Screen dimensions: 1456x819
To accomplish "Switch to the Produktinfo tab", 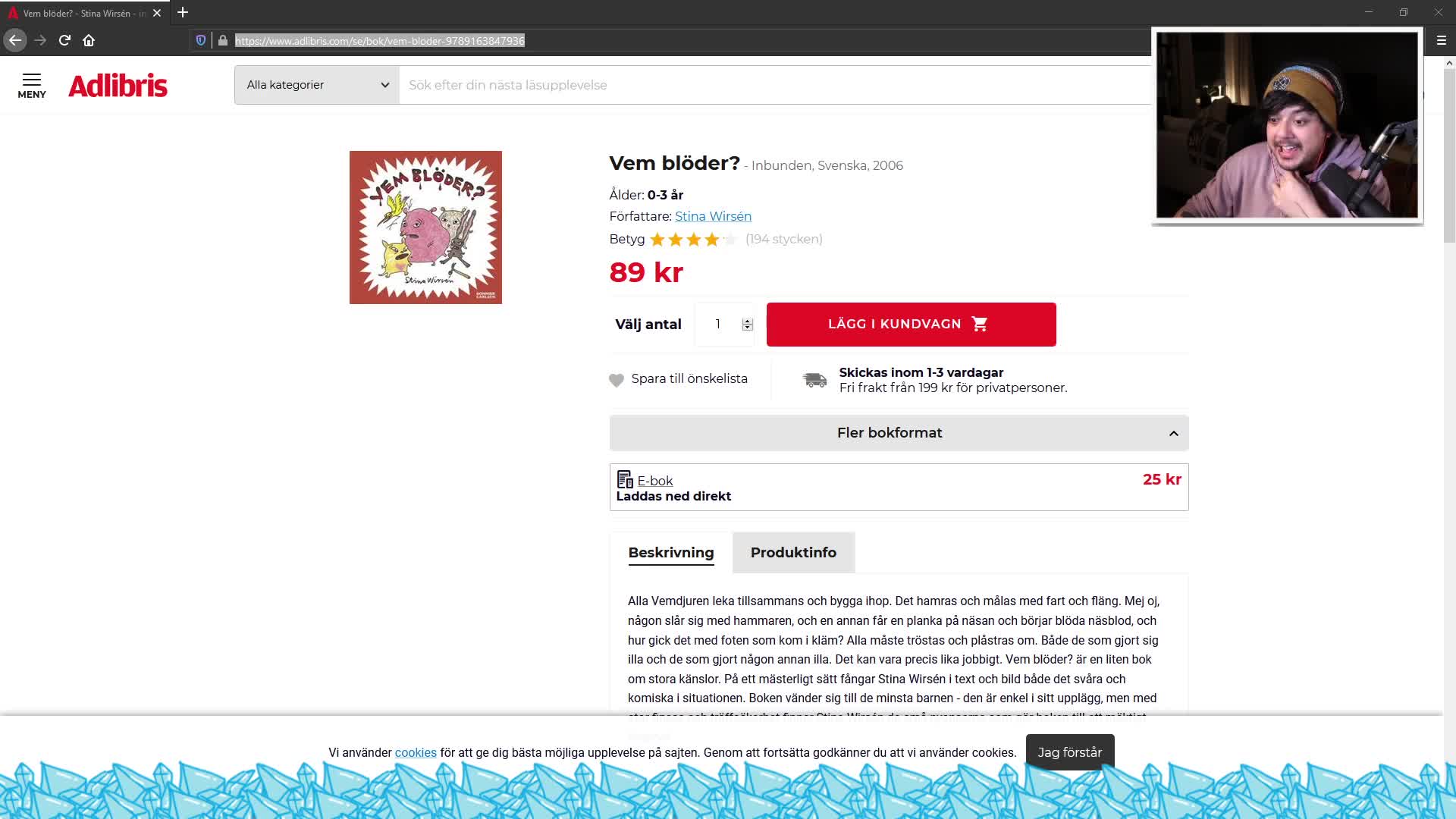I will (793, 552).
